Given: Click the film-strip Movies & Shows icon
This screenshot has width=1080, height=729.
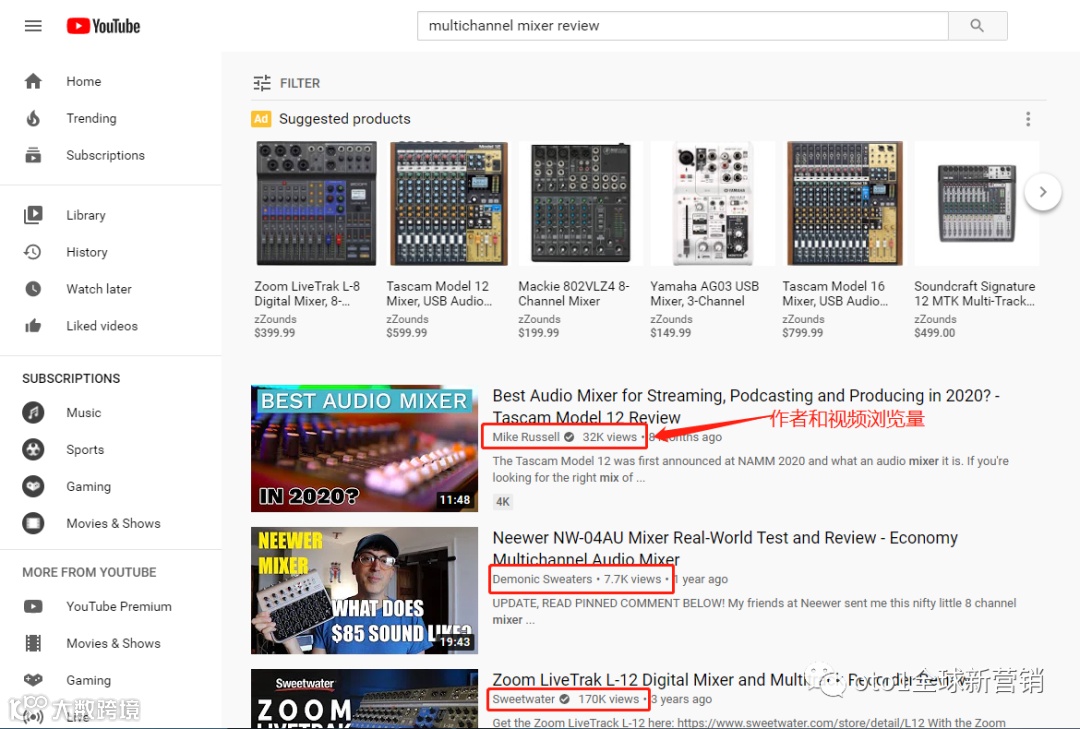Looking at the screenshot, I should [33, 643].
